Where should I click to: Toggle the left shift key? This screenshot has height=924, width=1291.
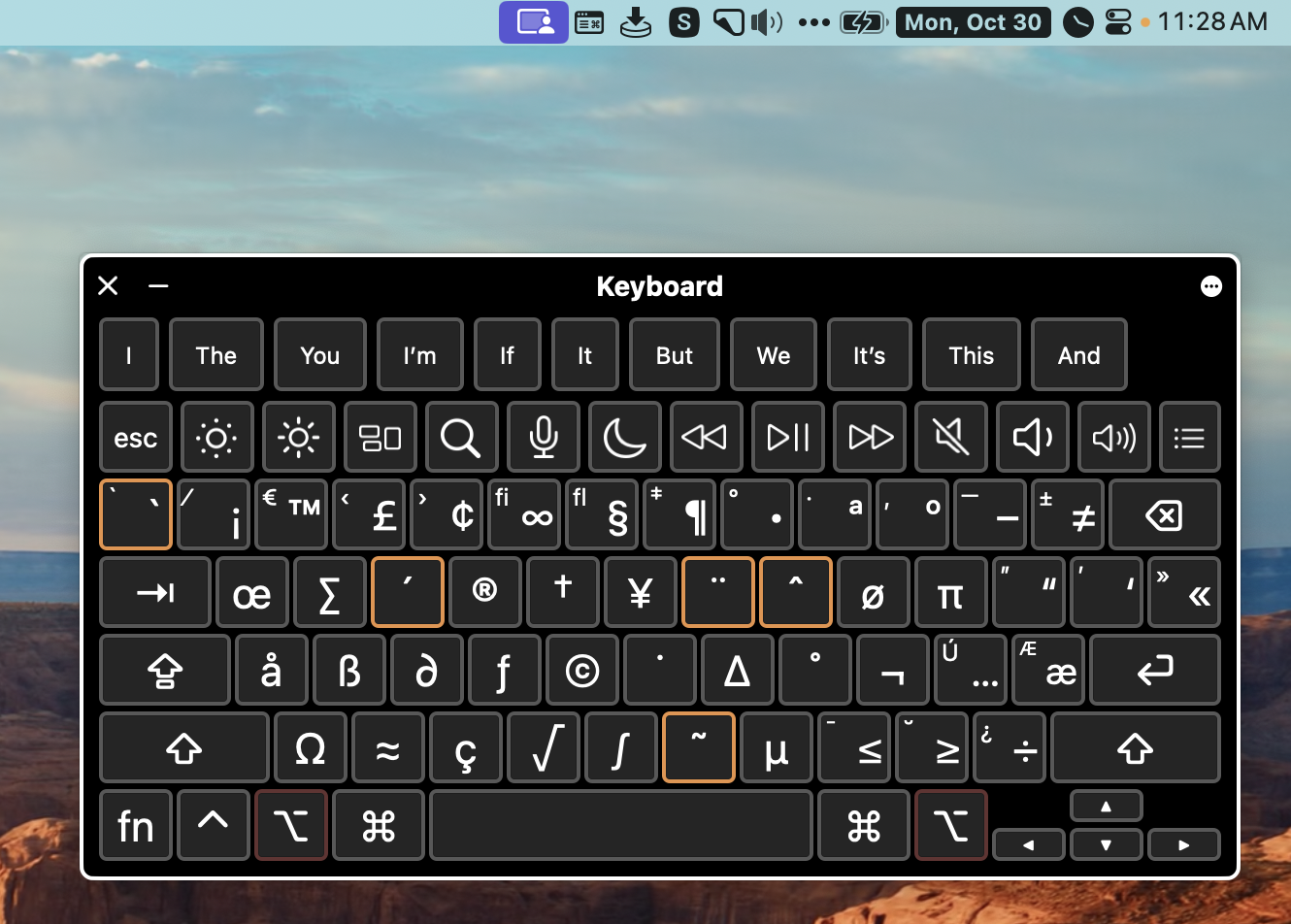click(x=183, y=748)
